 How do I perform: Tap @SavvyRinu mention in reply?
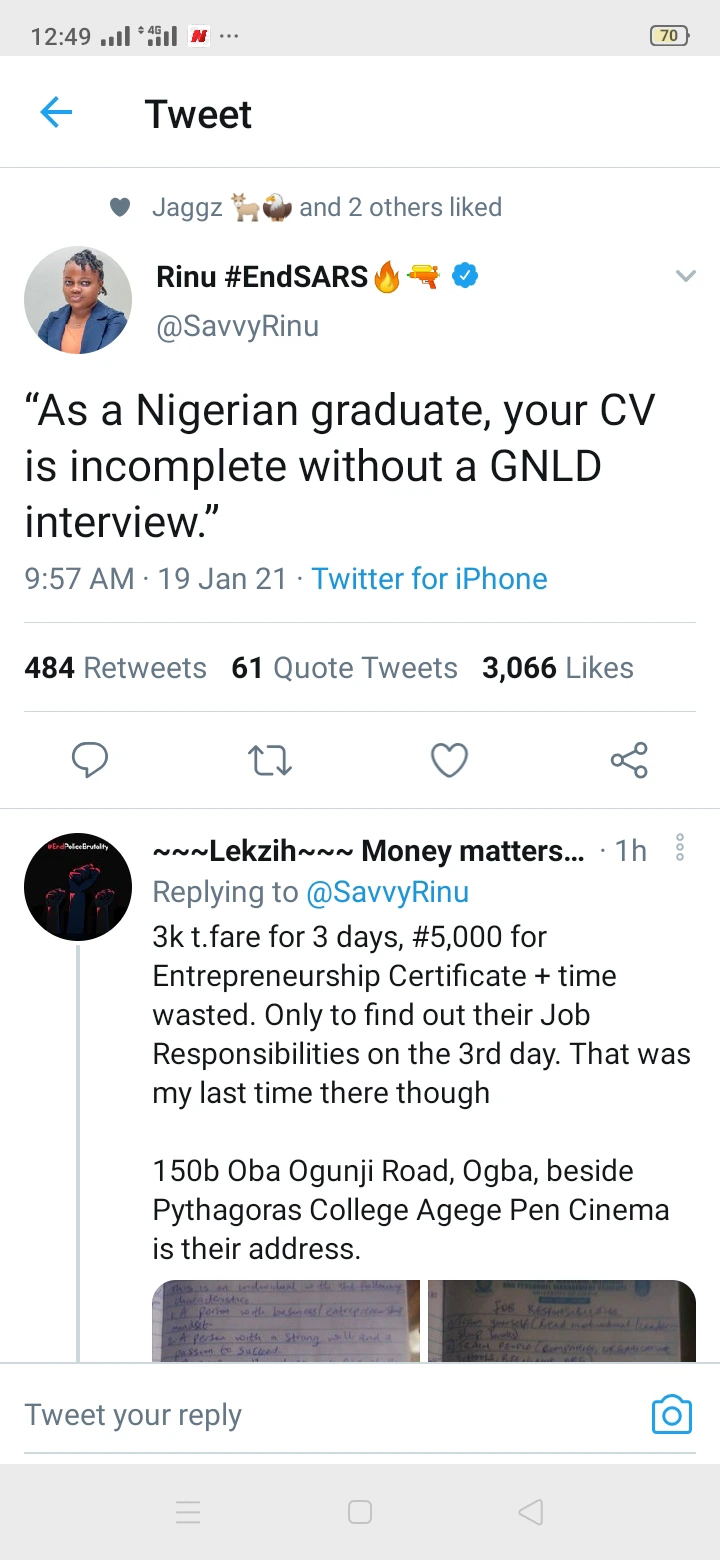(x=387, y=892)
